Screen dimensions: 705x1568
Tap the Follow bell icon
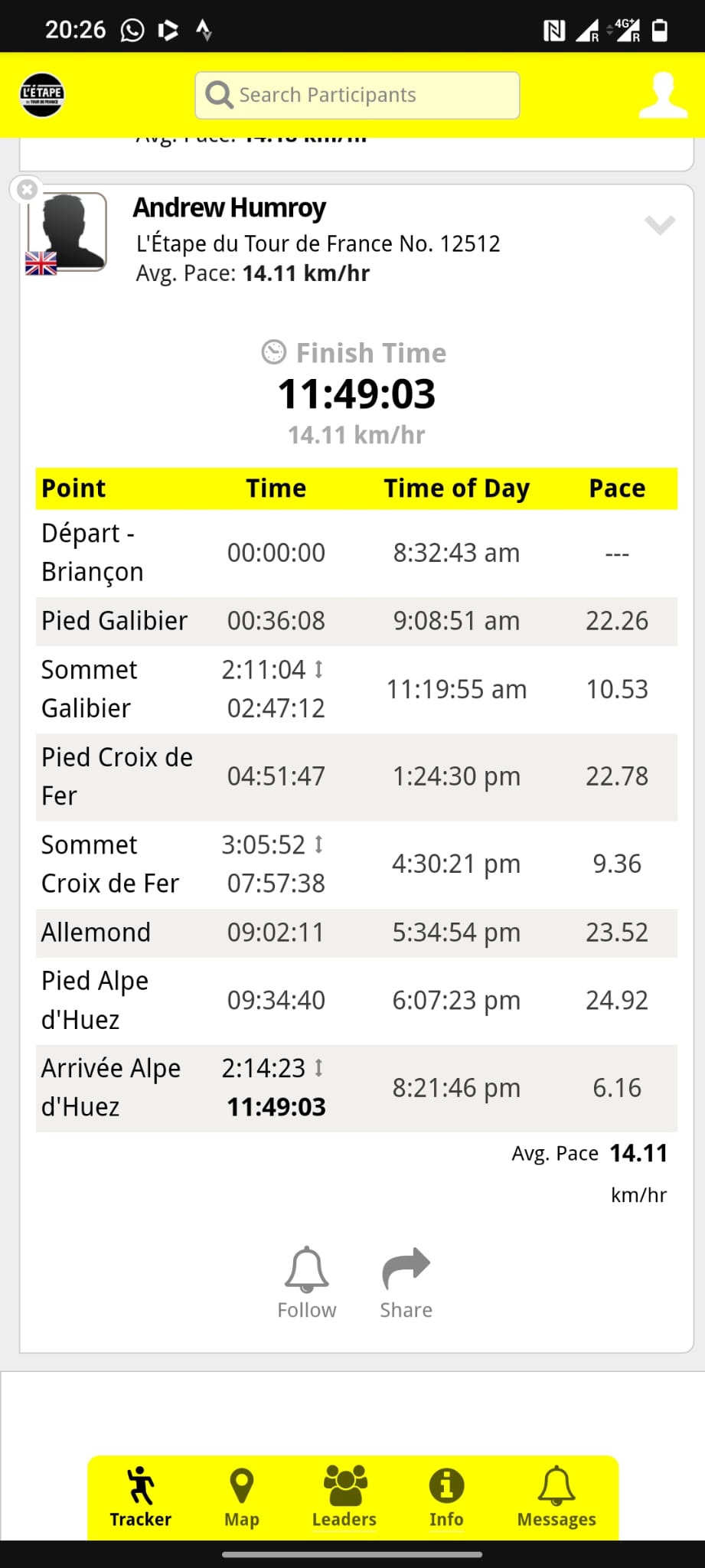click(306, 1271)
